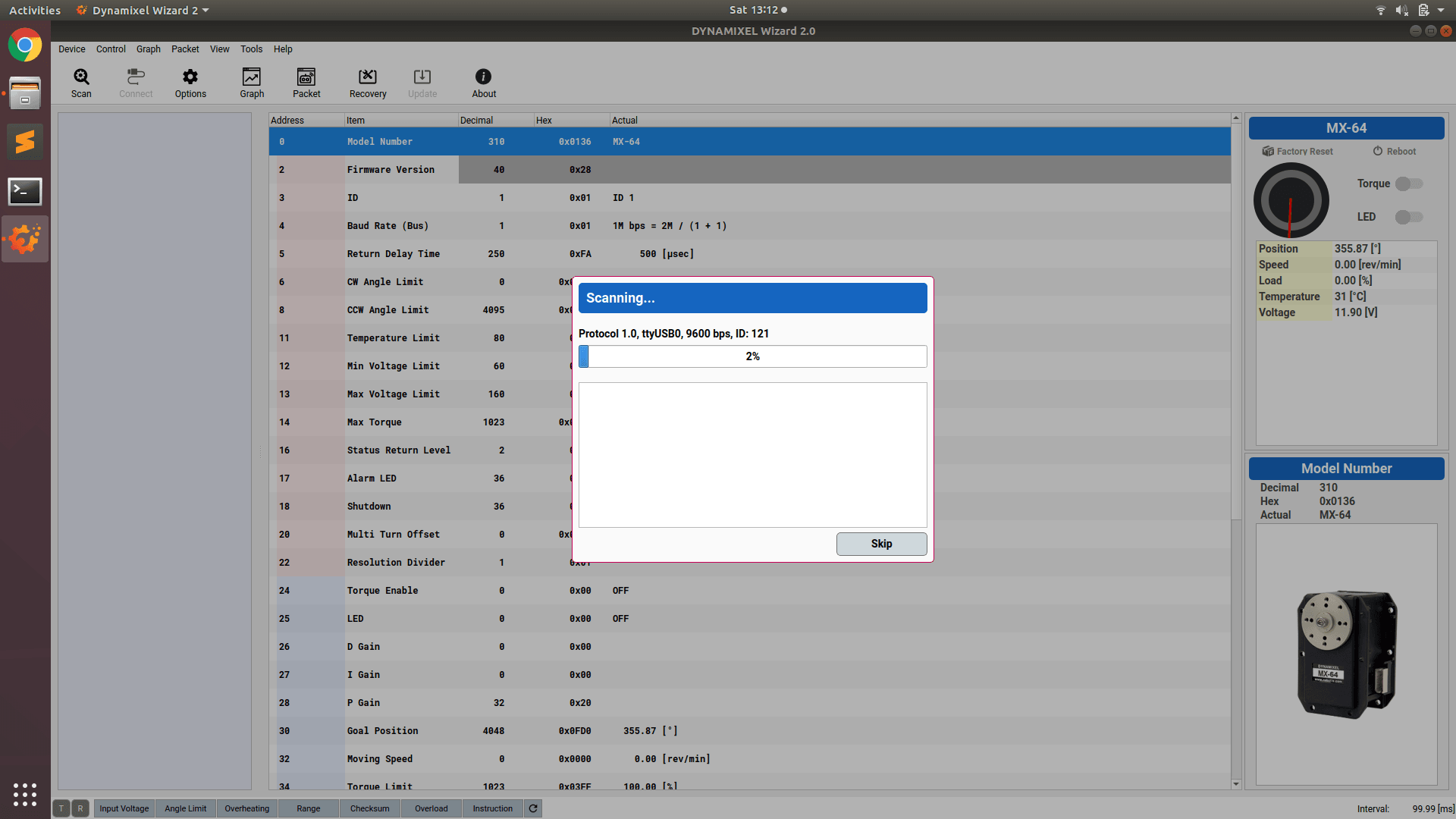
Task: Click the scanning progress bar
Action: coord(752,356)
